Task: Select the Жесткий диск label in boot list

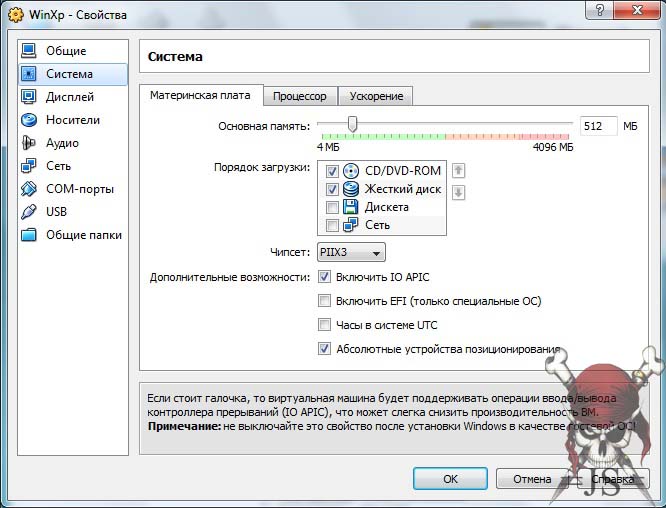Action: [x=403, y=189]
